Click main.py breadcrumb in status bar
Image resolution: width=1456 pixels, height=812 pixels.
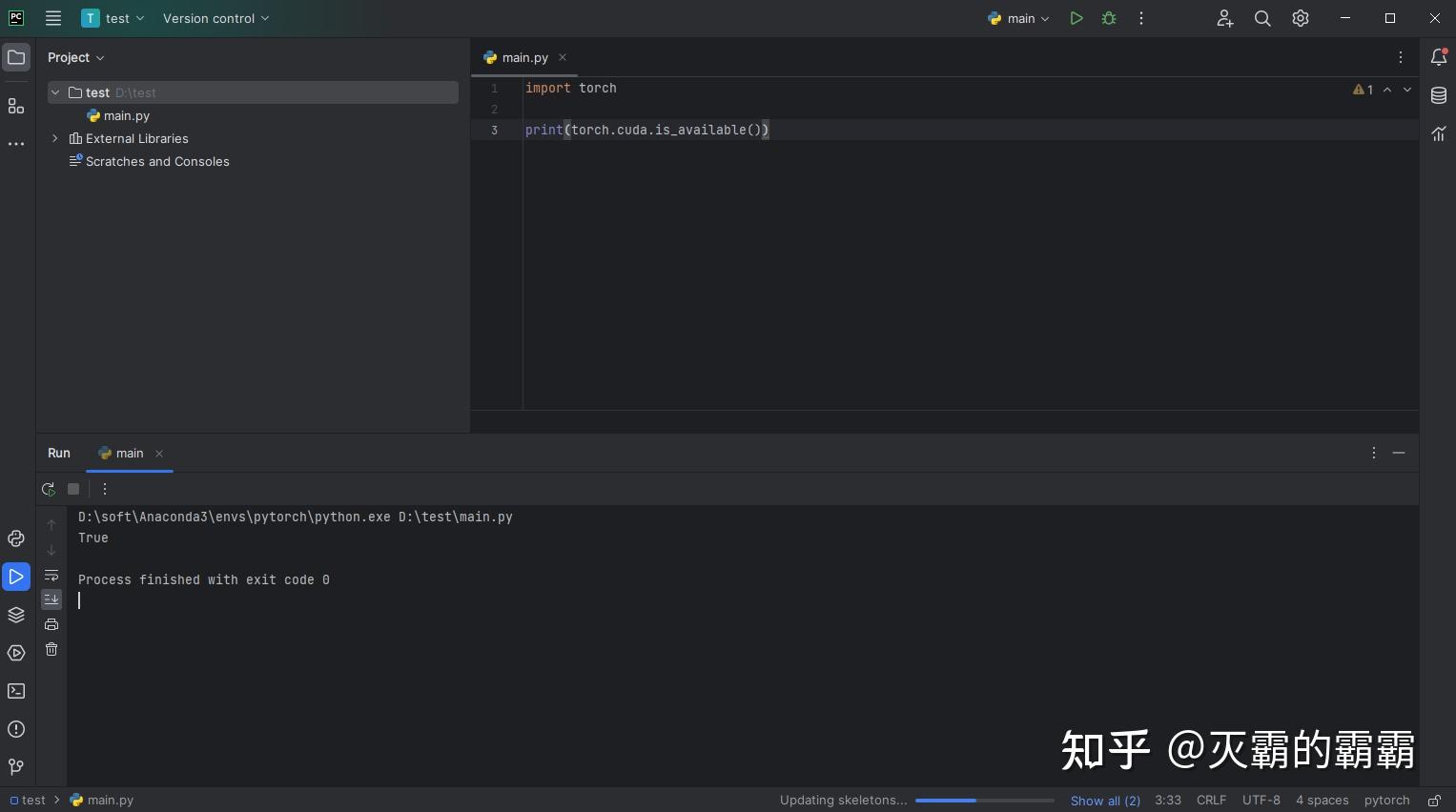pyautogui.click(x=102, y=801)
